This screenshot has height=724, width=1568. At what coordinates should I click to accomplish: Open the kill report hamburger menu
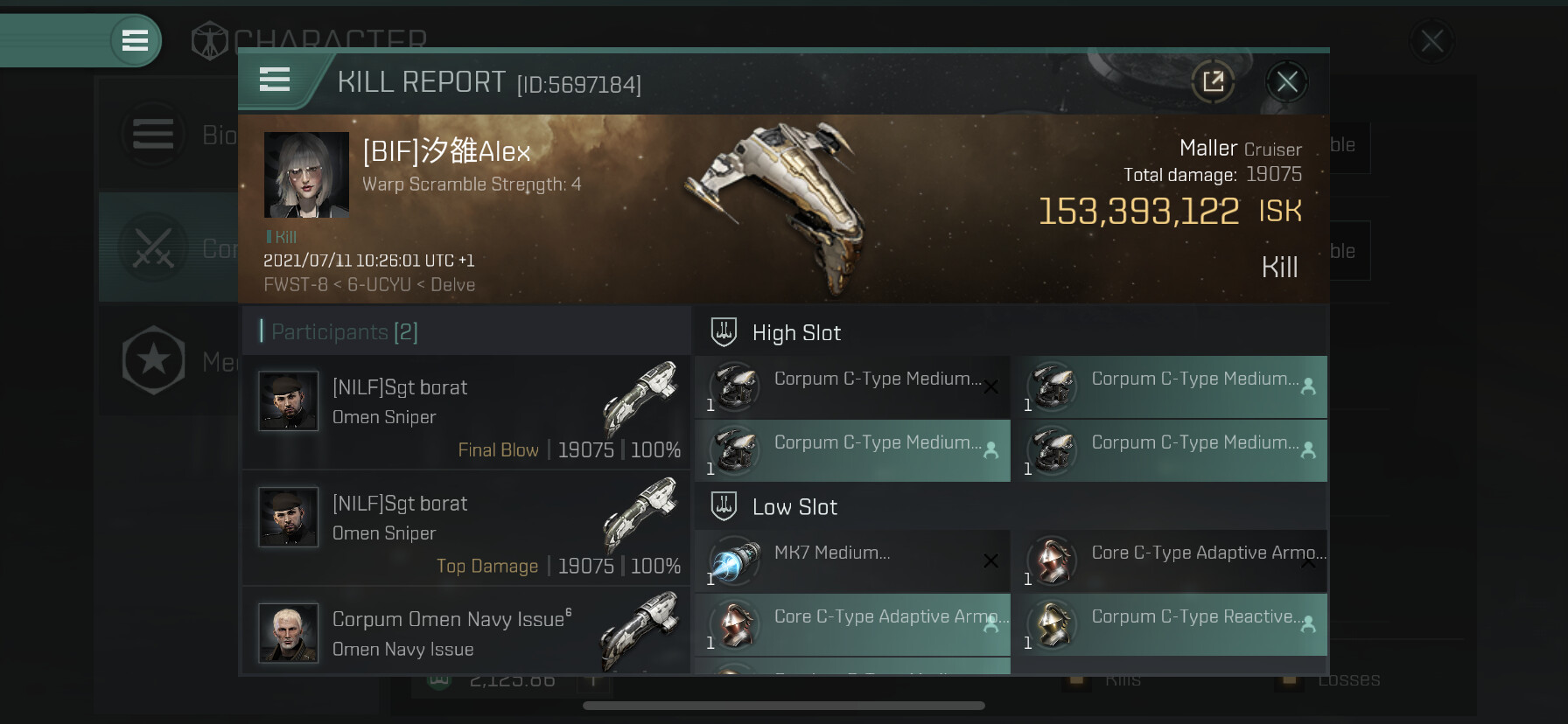275,80
